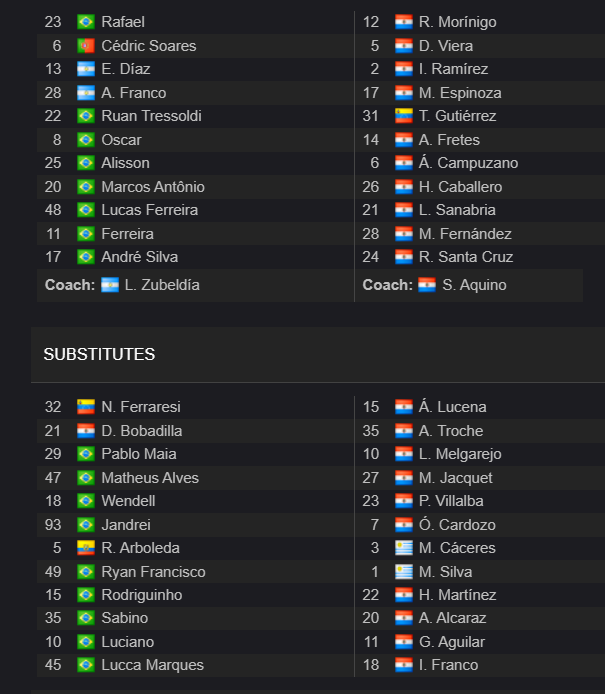Select Lucas Ferreira in starting lineup
Screen dimensions: 605x694
coord(150,210)
